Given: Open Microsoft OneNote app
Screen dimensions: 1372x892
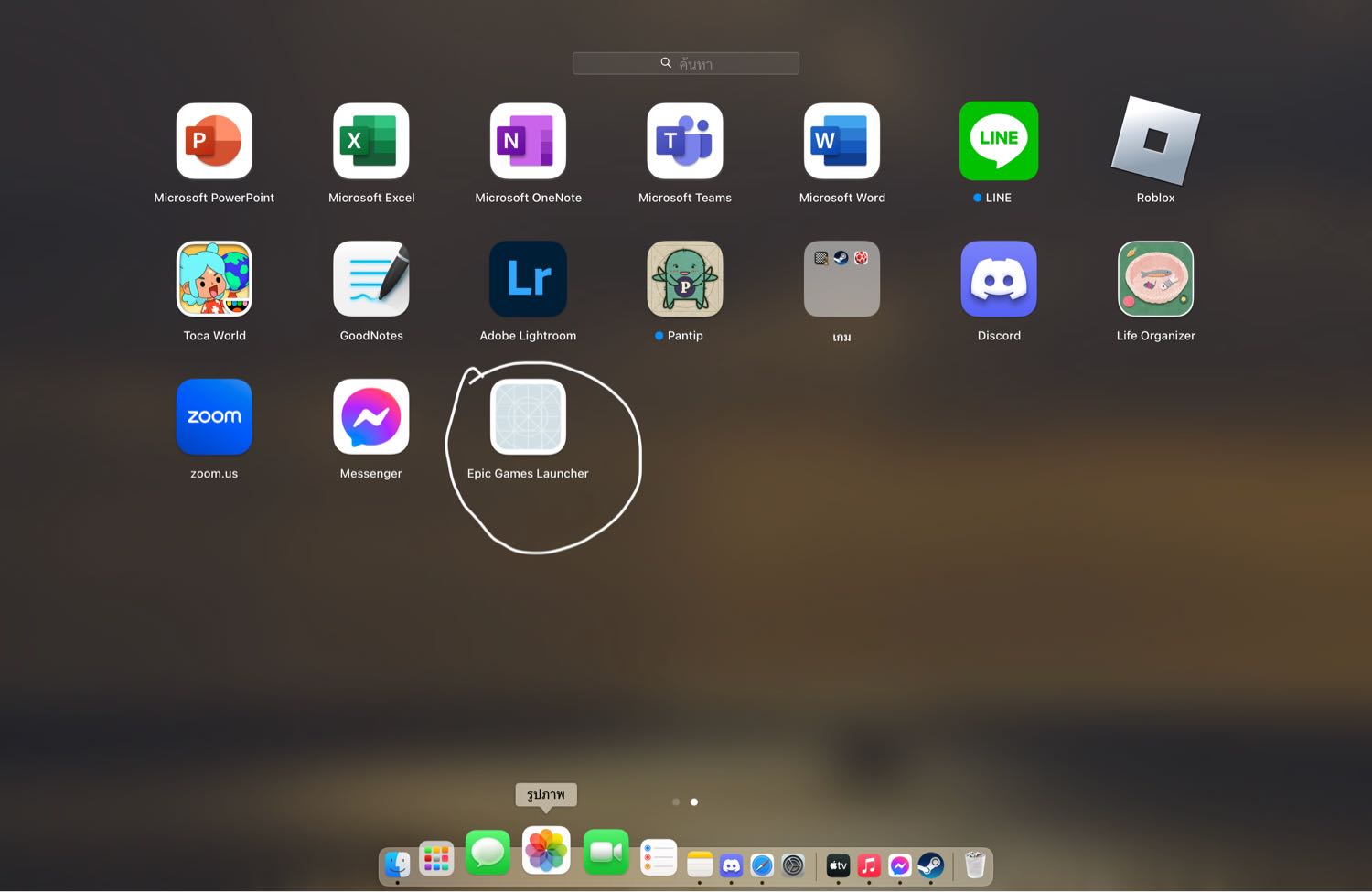Looking at the screenshot, I should point(528,141).
